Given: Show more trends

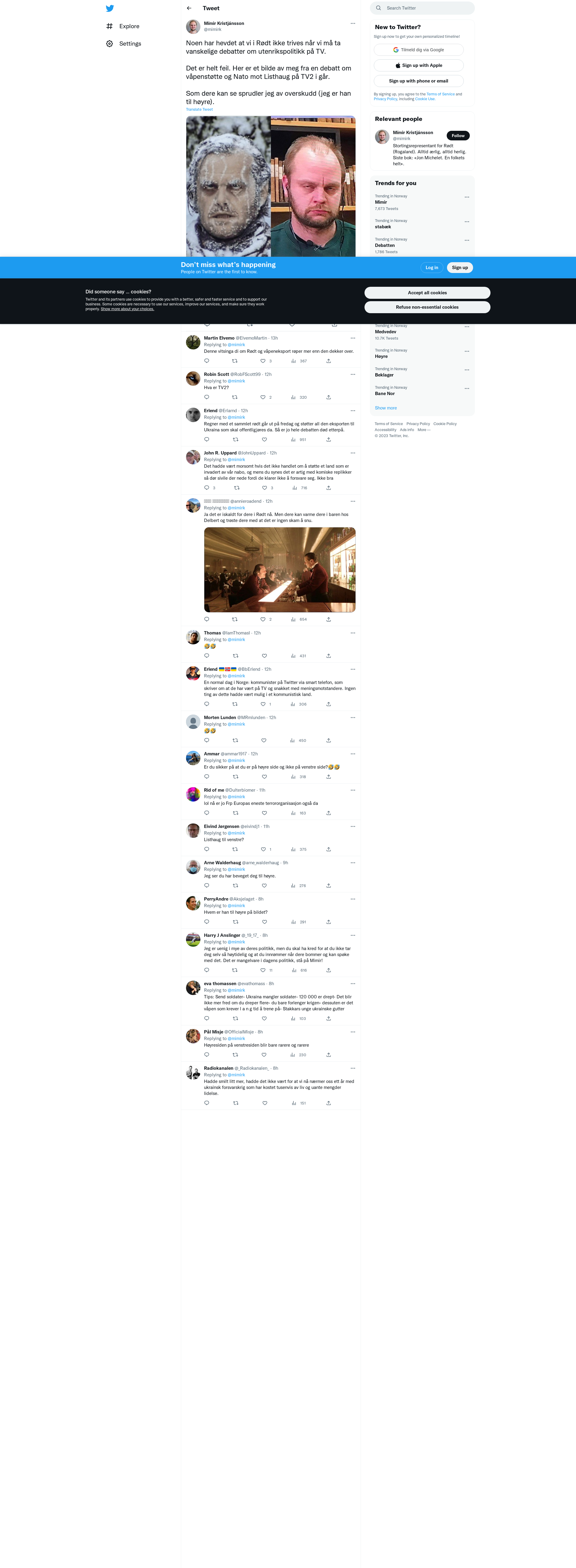Looking at the screenshot, I should [x=385, y=408].
